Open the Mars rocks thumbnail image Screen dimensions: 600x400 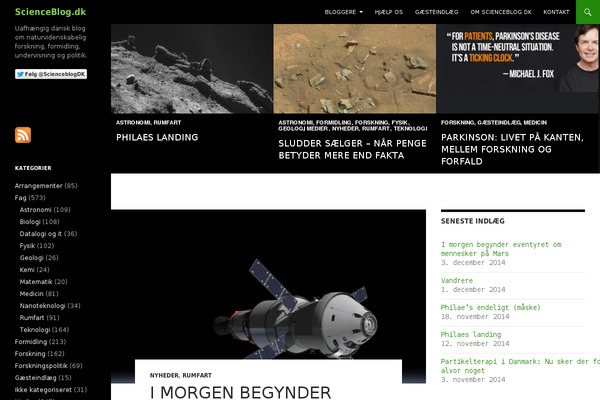point(355,69)
